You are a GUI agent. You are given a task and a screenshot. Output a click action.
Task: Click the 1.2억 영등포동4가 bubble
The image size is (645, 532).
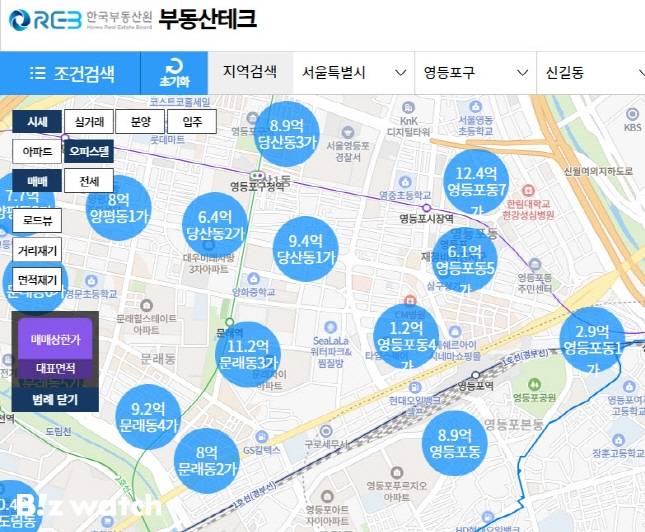pyautogui.click(x=406, y=337)
